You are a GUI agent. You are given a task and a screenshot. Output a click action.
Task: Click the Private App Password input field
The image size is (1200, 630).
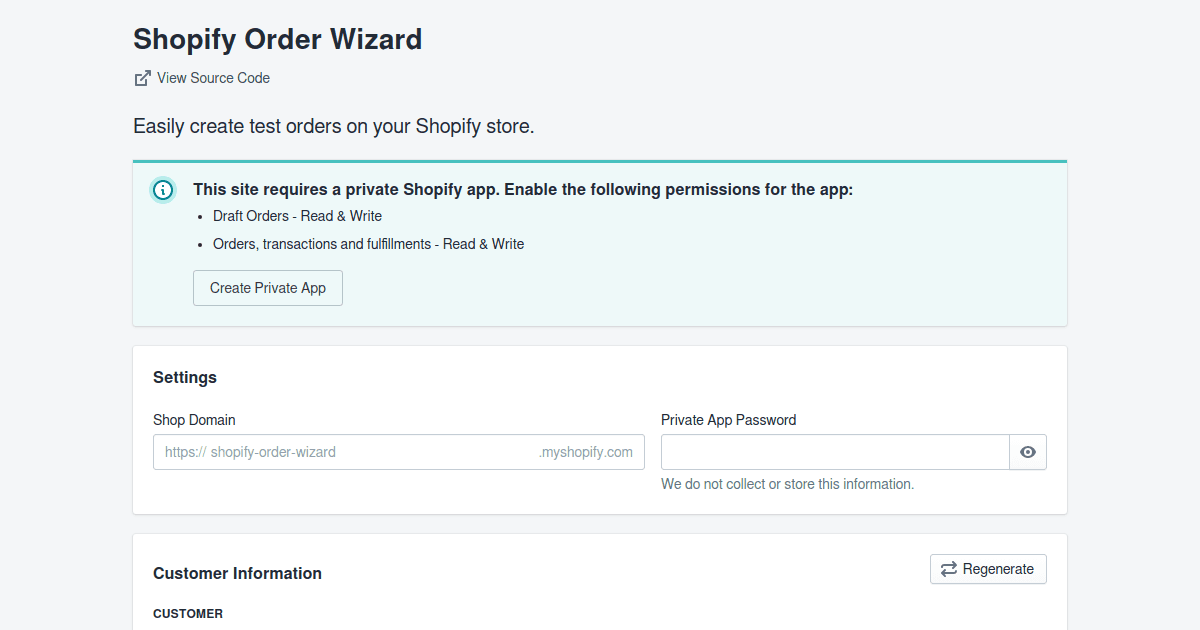click(x=835, y=452)
